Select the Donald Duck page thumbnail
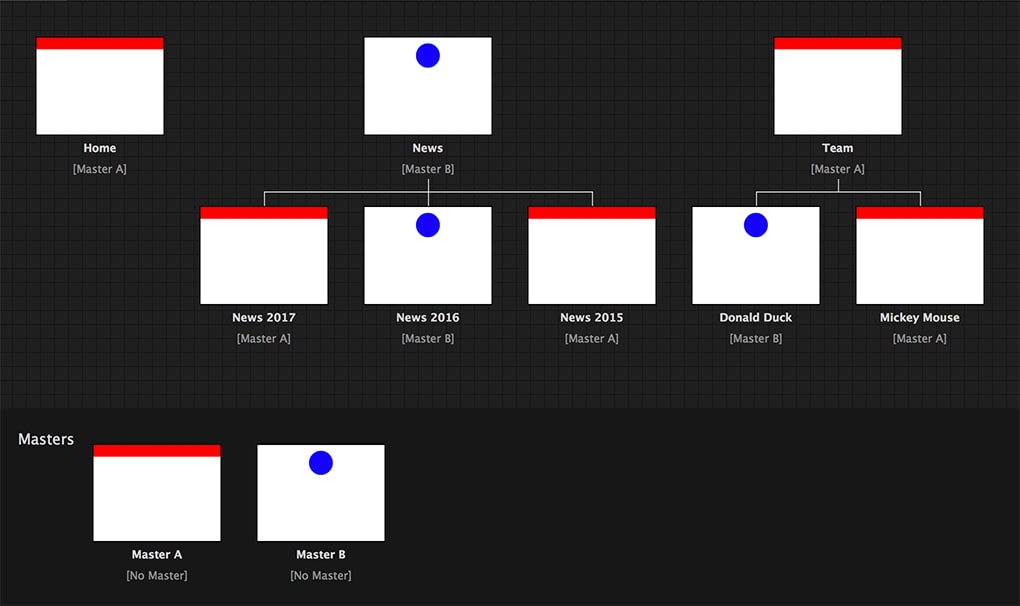The image size is (1020, 606). (755, 256)
